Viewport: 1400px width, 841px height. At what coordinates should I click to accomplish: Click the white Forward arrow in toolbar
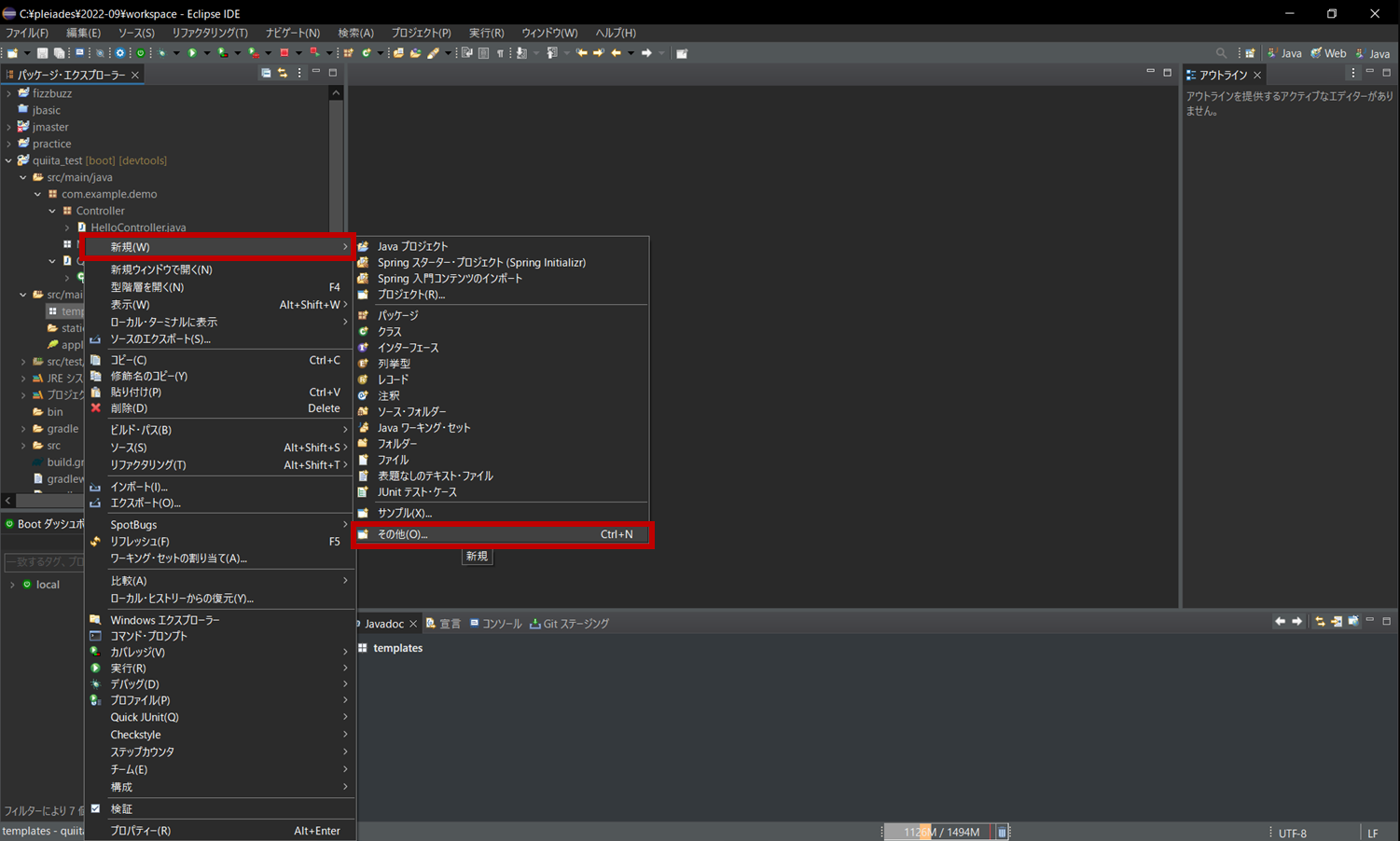[x=646, y=53]
